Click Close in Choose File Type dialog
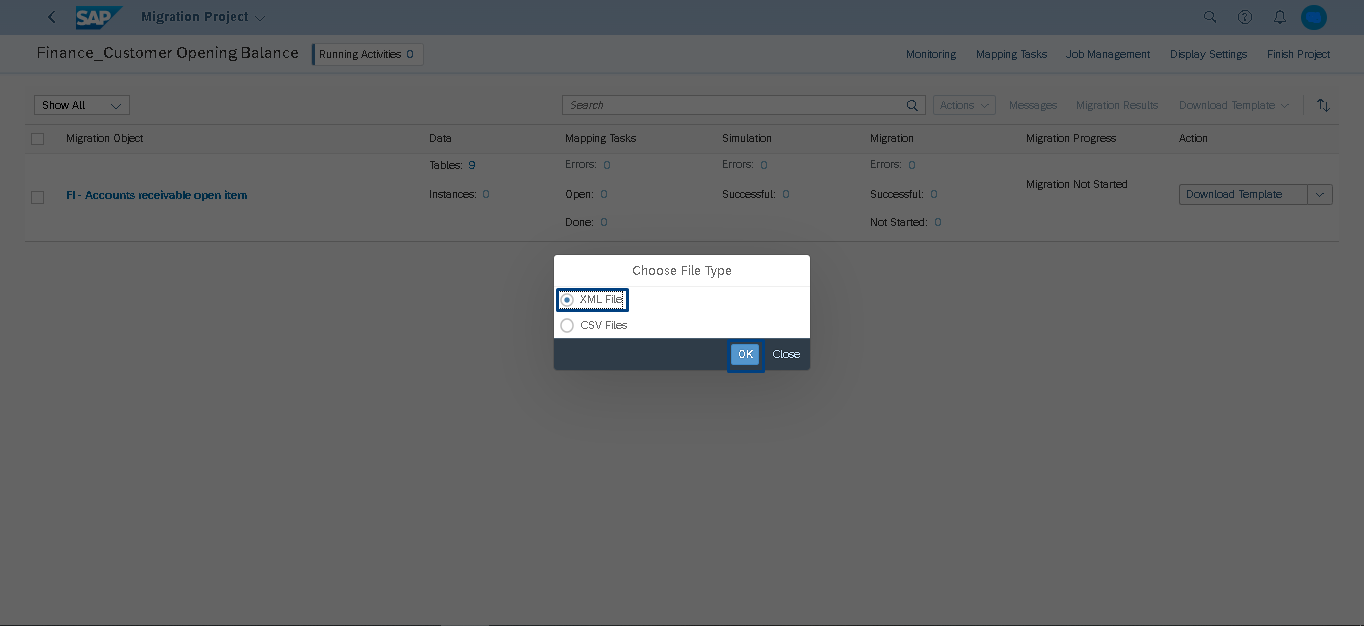 coord(786,354)
